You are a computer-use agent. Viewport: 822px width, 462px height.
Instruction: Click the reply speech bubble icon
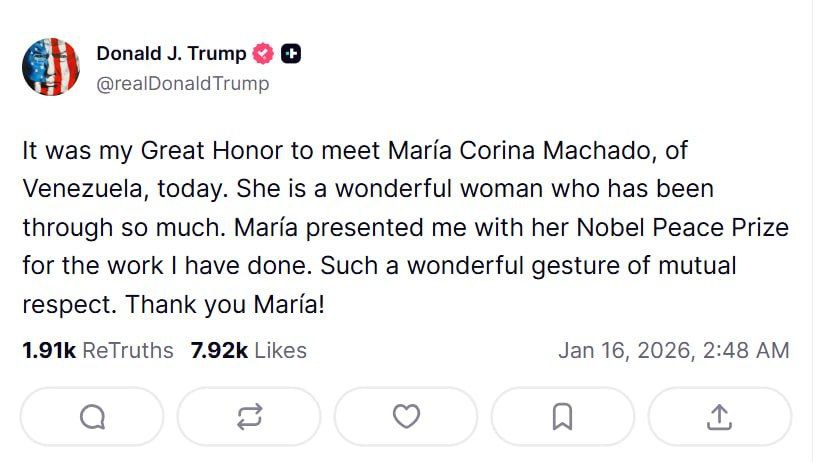[x=92, y=416]
